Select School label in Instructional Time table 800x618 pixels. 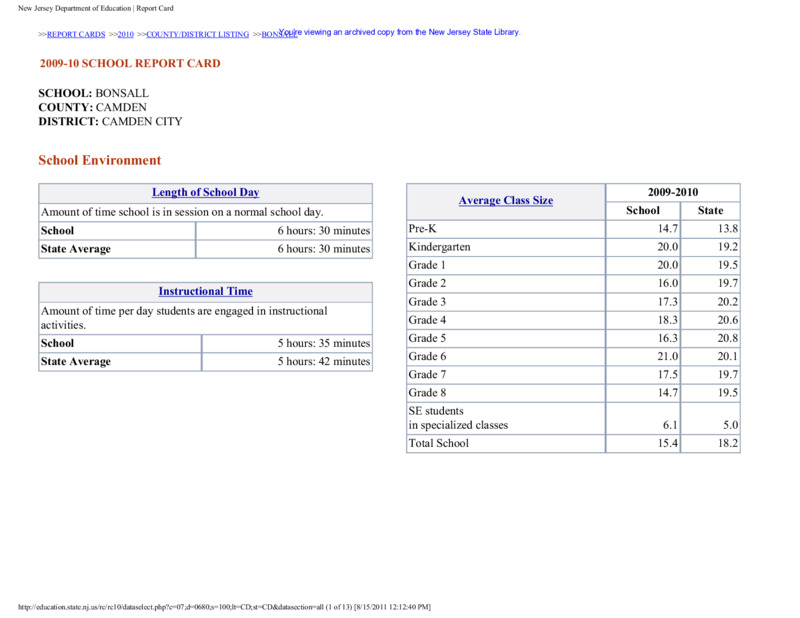(57, 343)
